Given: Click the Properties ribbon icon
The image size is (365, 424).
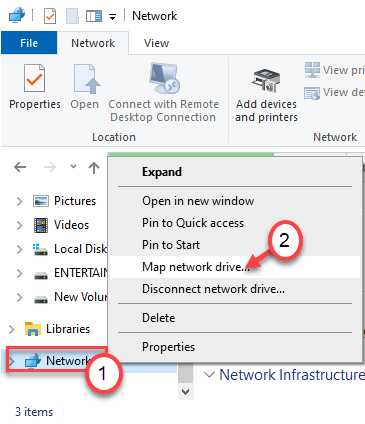Looking at the screenshot, I should pos(34,79).
